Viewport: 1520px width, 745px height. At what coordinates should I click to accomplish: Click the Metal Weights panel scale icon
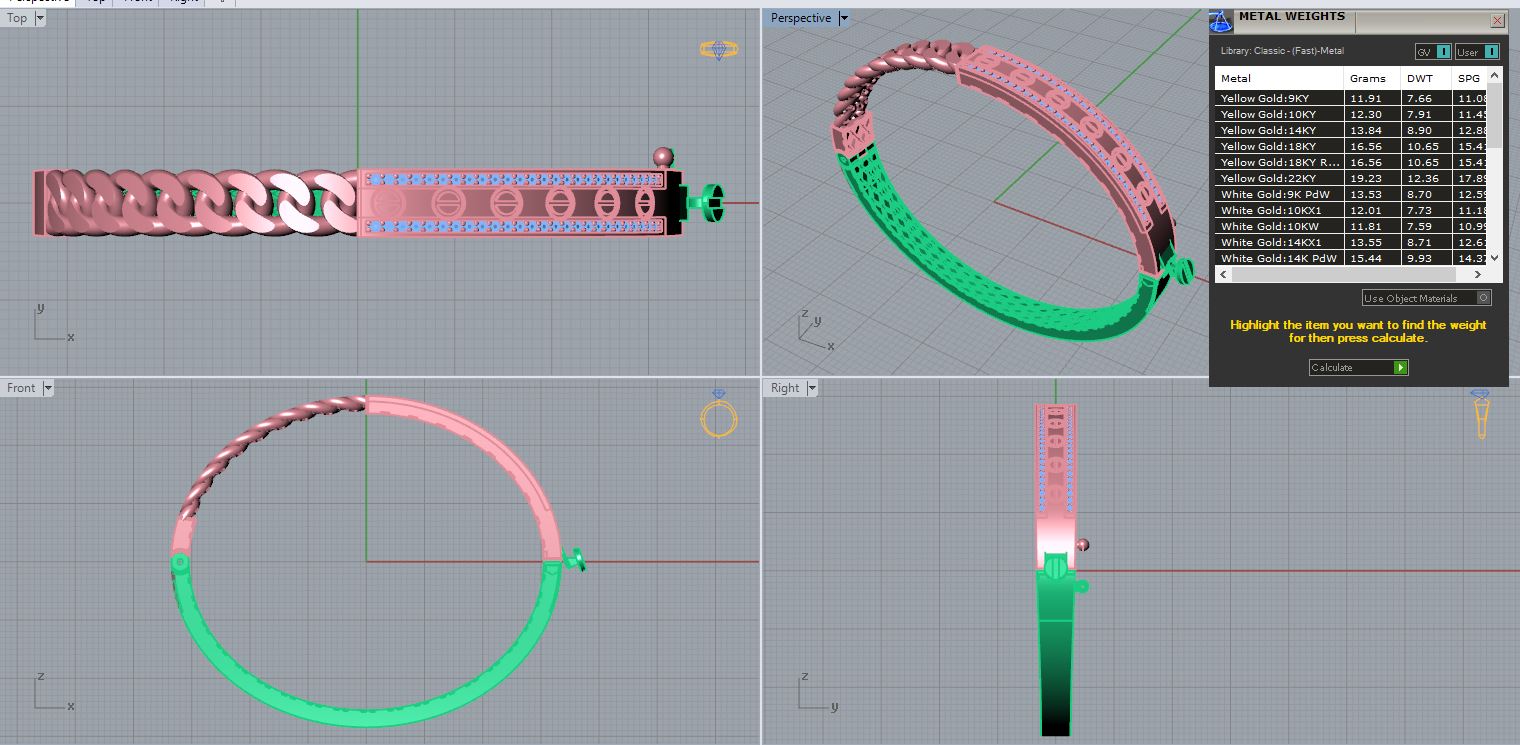click(x=1220, y=22)
